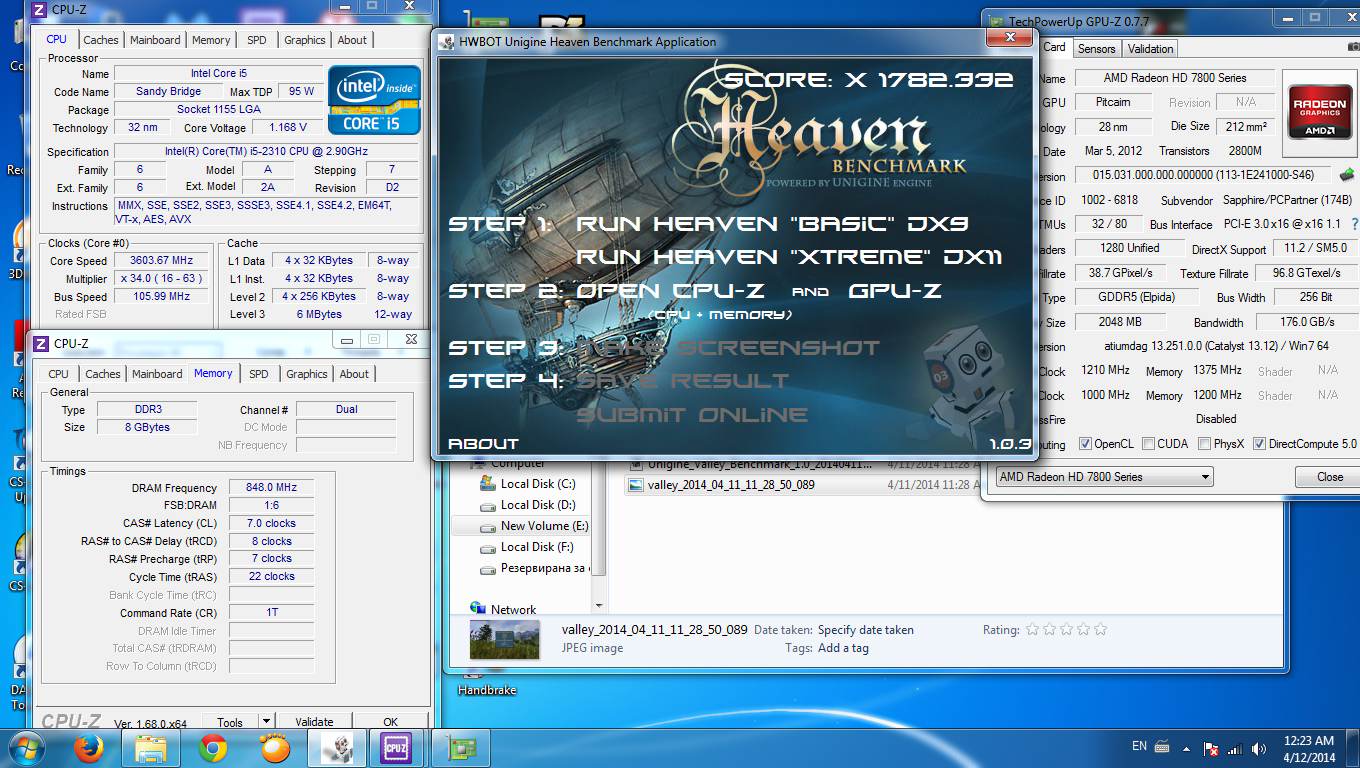This screenshot has width=1360, height=768.
Task: Open ABOUT in the Heaven window
Action: 484,443
